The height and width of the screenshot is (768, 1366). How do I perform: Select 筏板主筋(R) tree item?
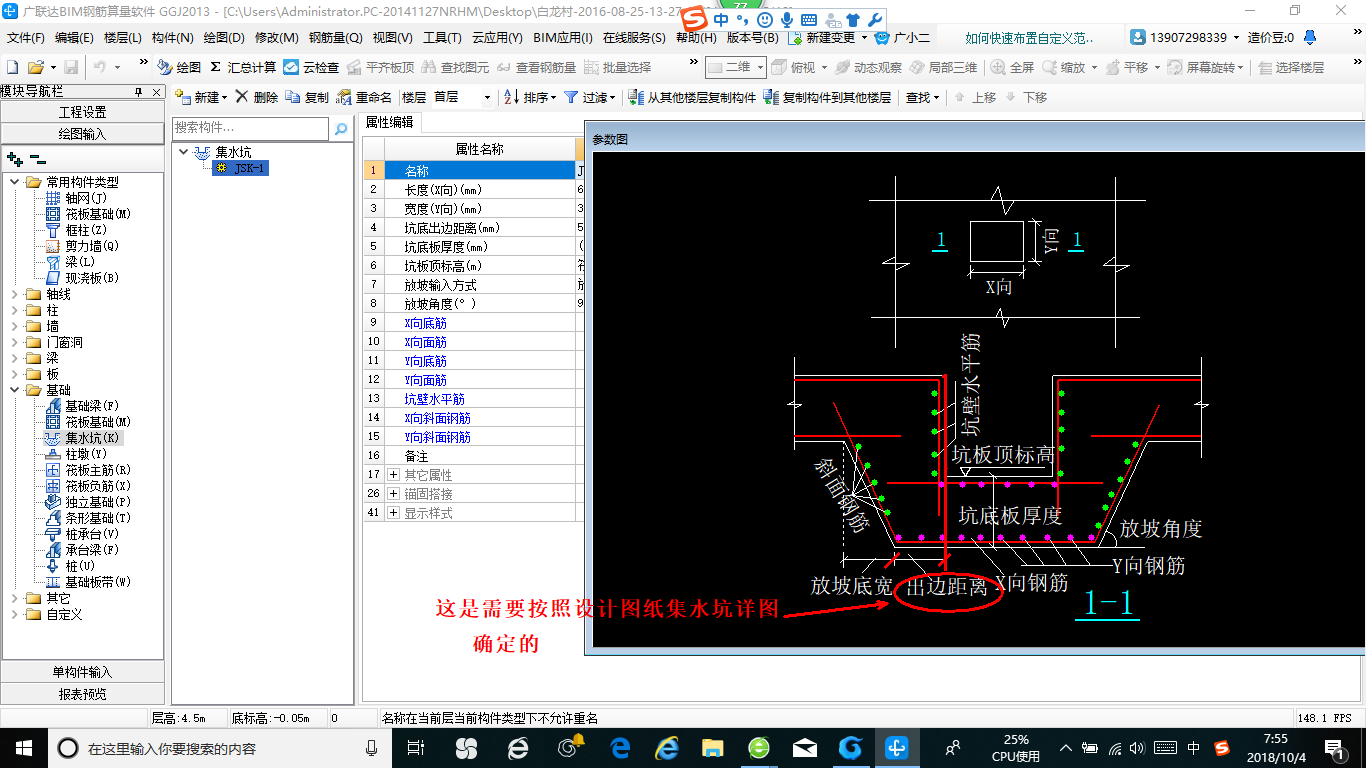click(x=88, y=470)
